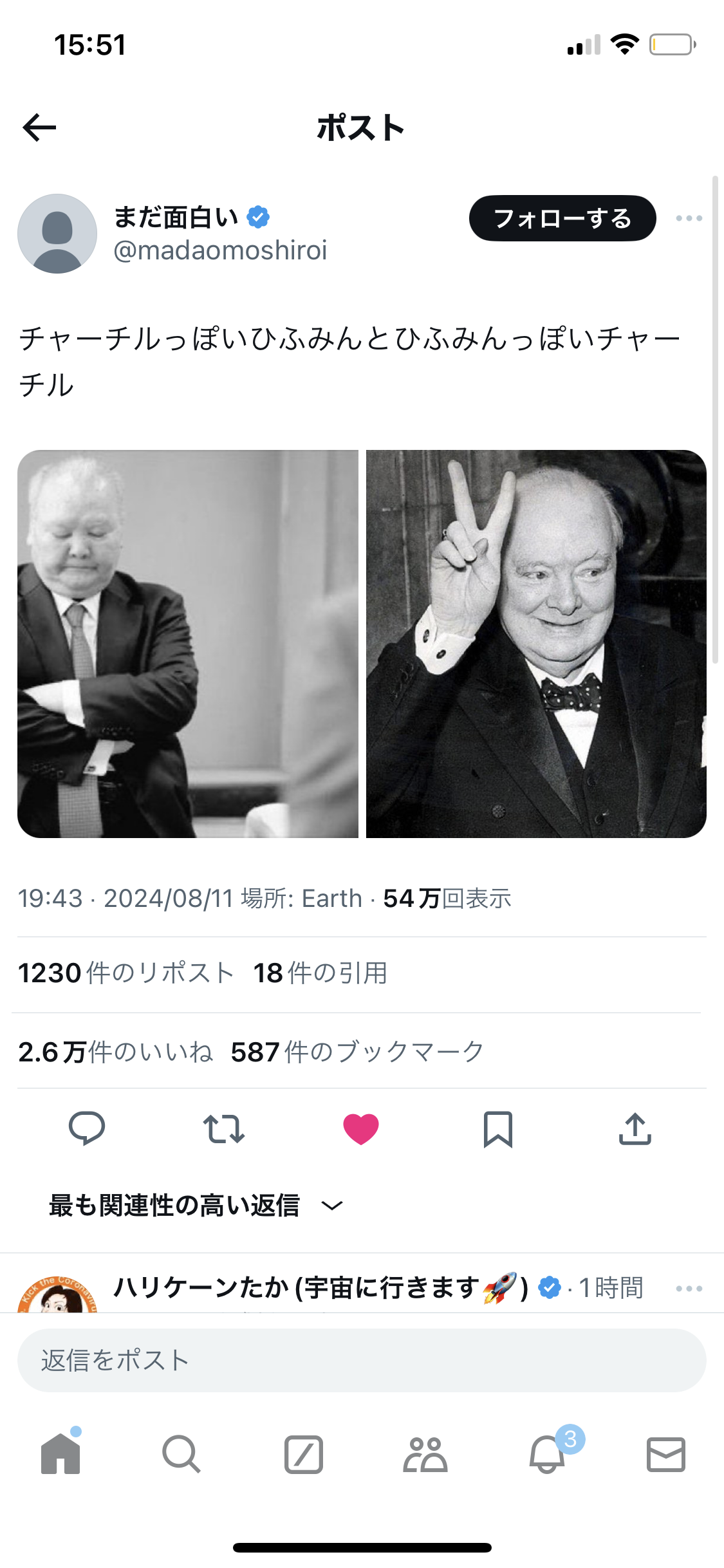The image size is (724, 1568).
Task: Open the messages envelope icon
Action: pos(666,1454)
